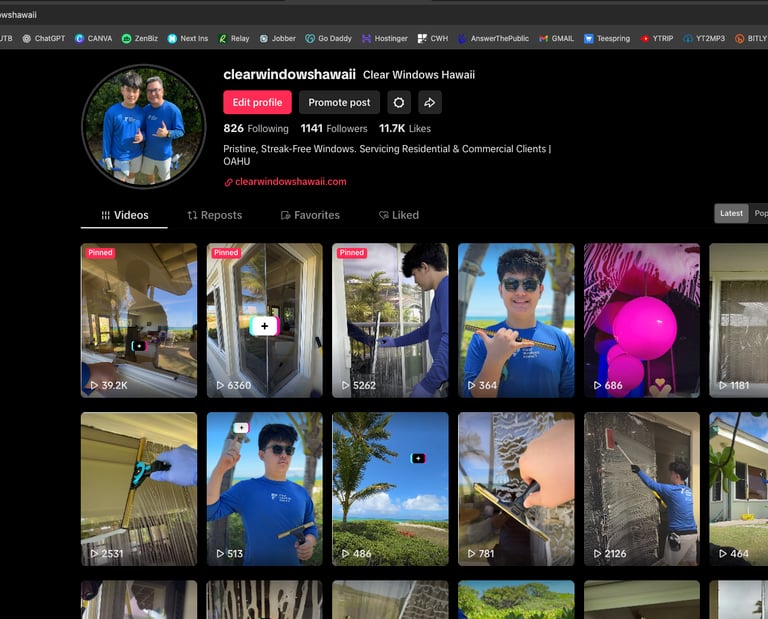Open video with 513 views
Screen dimensions: 768x619
(x=264, y=489)
